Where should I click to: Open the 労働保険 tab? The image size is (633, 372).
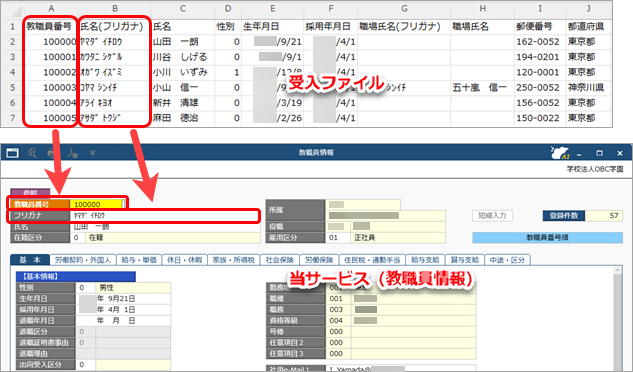click(319, 260)
